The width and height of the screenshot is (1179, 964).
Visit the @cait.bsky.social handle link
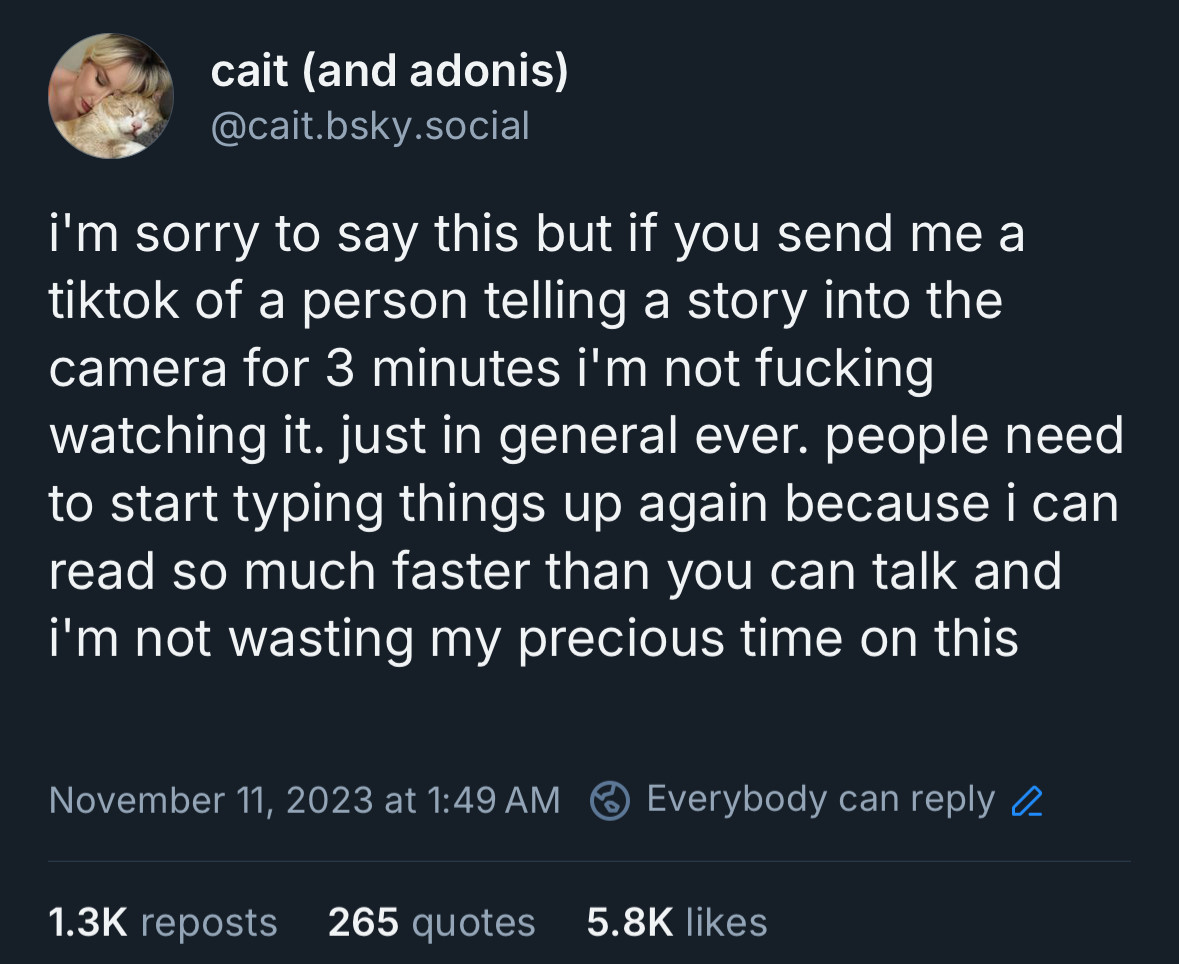pyautogui.click(x=369, y=126)
